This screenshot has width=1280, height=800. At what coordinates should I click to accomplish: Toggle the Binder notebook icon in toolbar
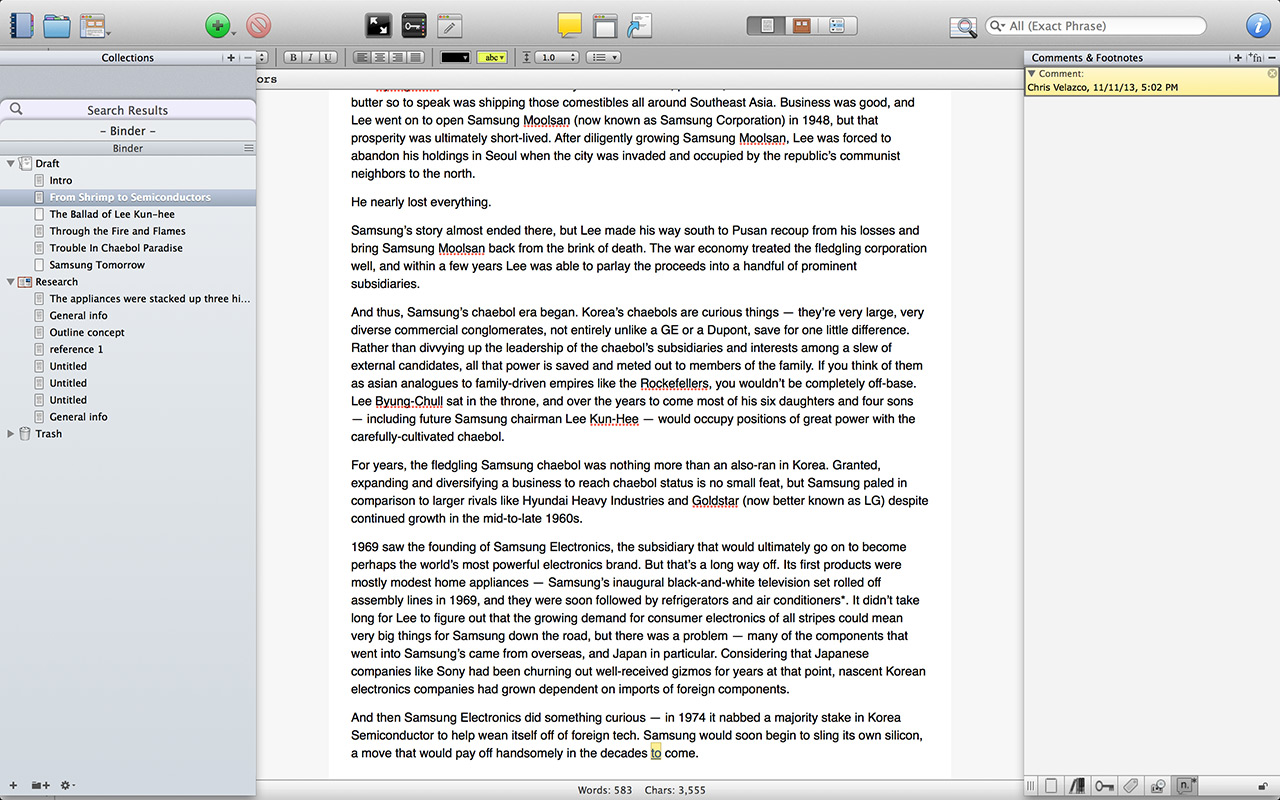coord(21,25)
